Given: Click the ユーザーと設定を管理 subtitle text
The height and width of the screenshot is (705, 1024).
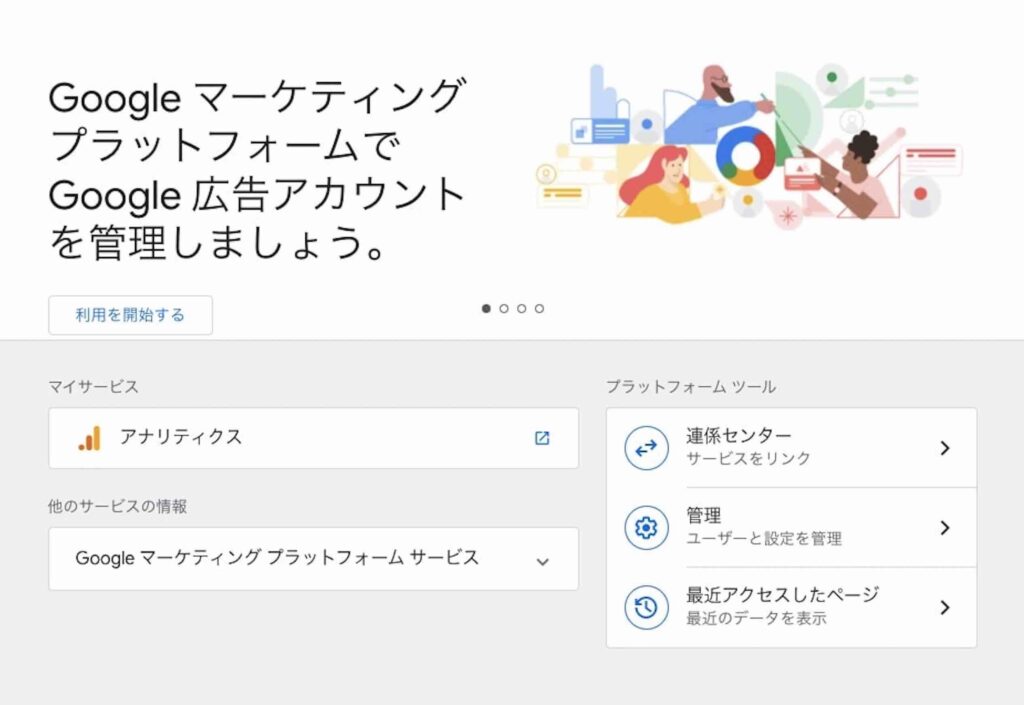Looking at the screenshot, I should coord(764,539).
